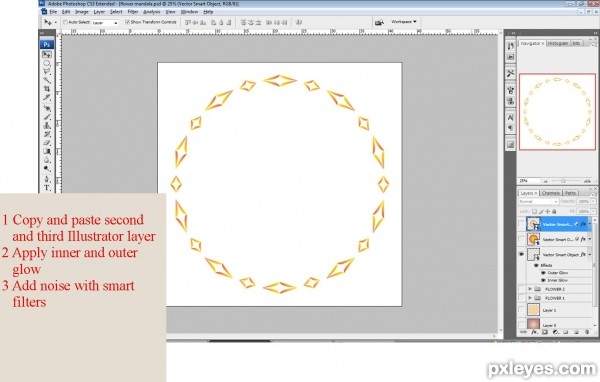This screenshot has width=600, height=382.
Task: Click the Ps logo atop the toolbox
Action: [x=47, y=44]
